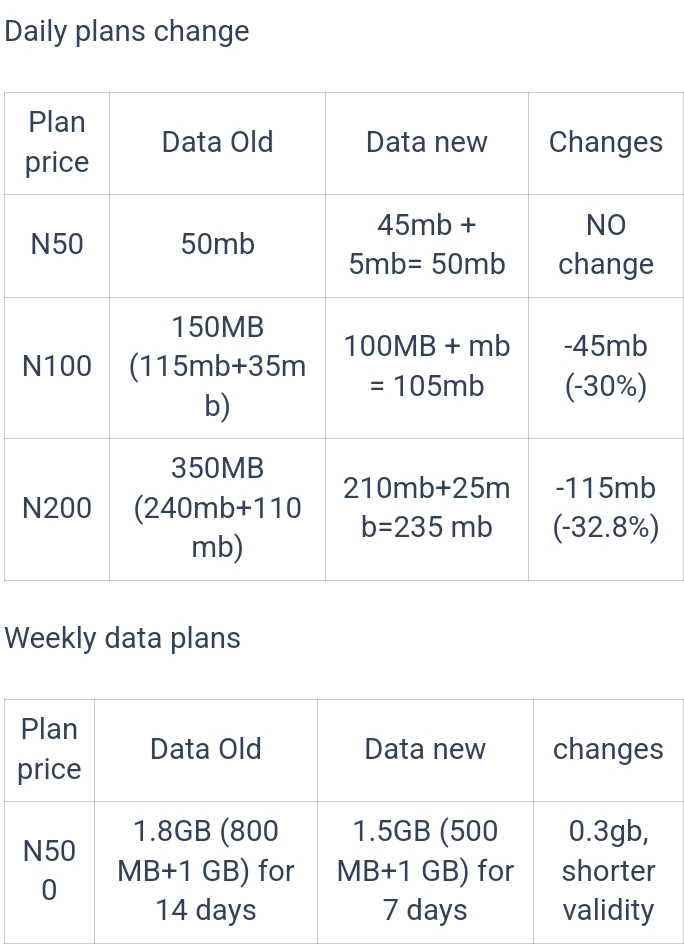Click the daily table 'Plan price' header

click(57, 143)
